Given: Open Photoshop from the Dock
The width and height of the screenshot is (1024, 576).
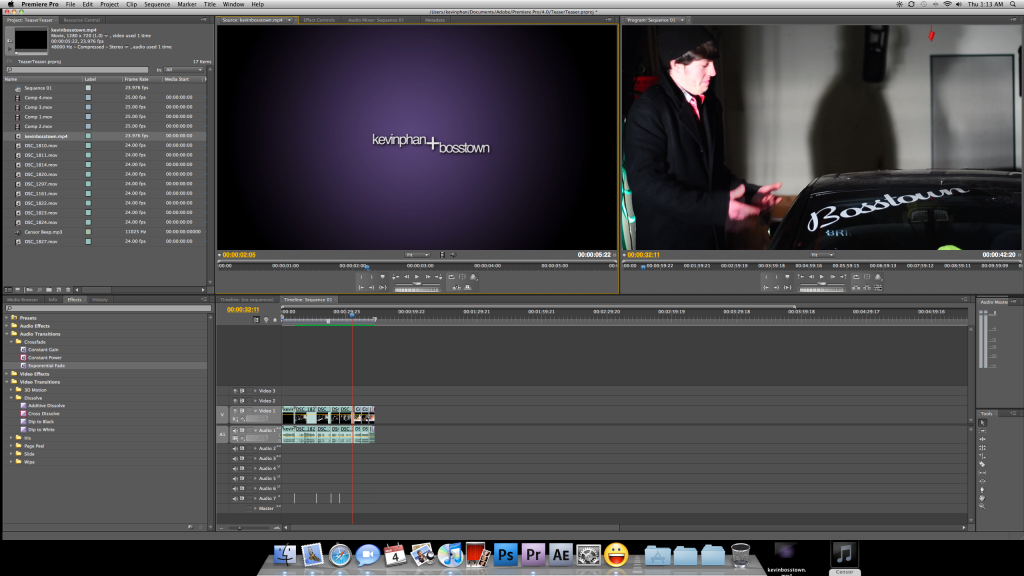Looking at the screenshot, I should tap(505, 555).
